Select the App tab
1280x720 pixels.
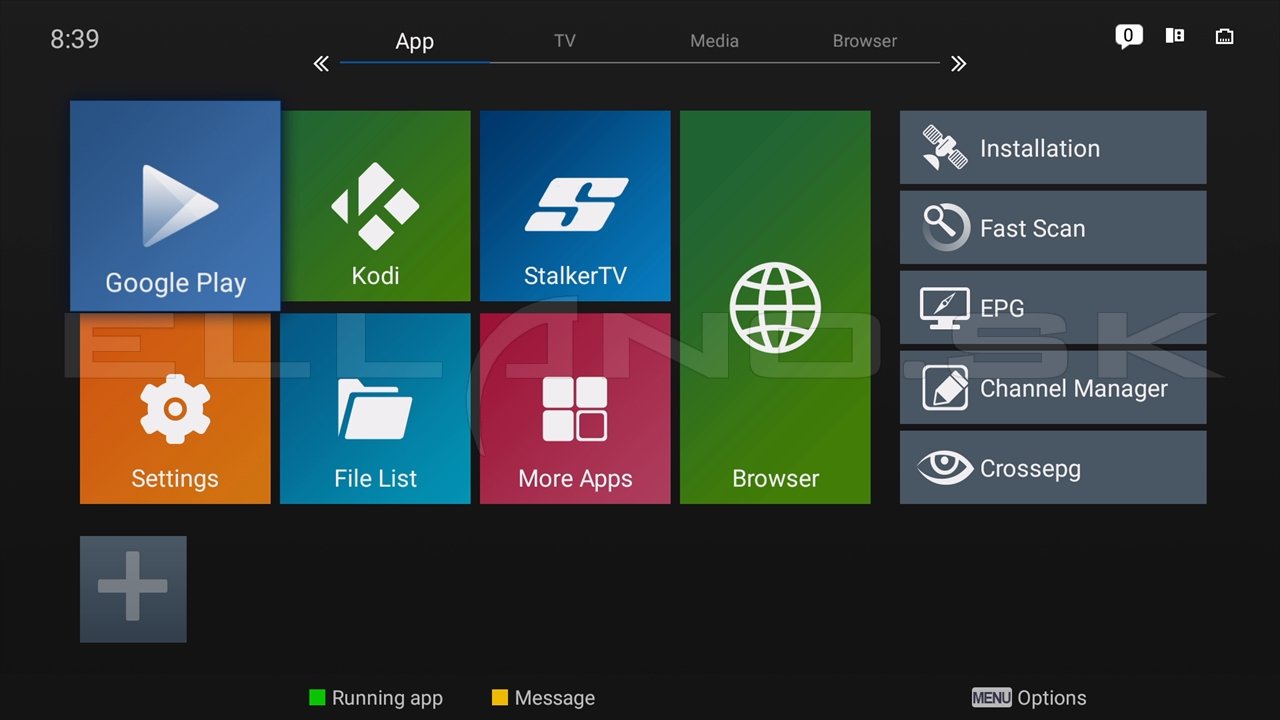[414, 41]
